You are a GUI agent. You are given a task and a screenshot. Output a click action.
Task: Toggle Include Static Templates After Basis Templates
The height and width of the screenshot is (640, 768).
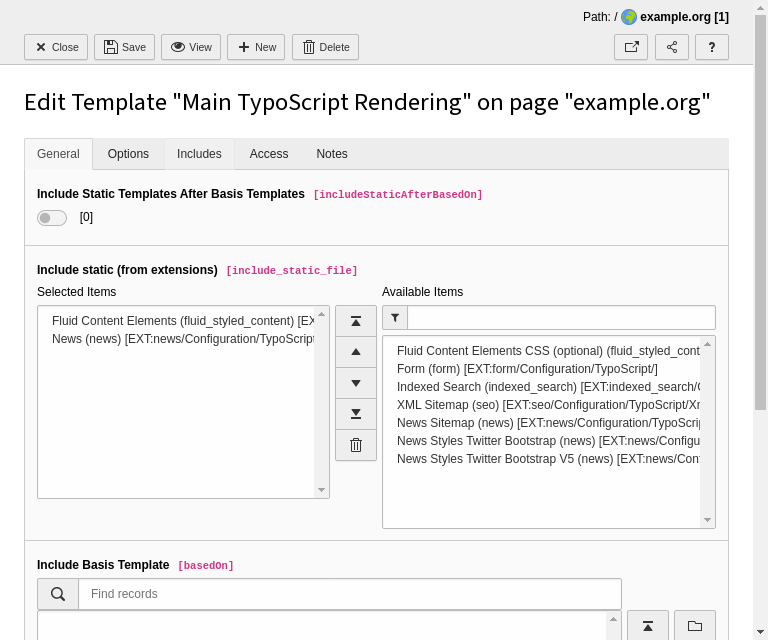click(52, 218)
